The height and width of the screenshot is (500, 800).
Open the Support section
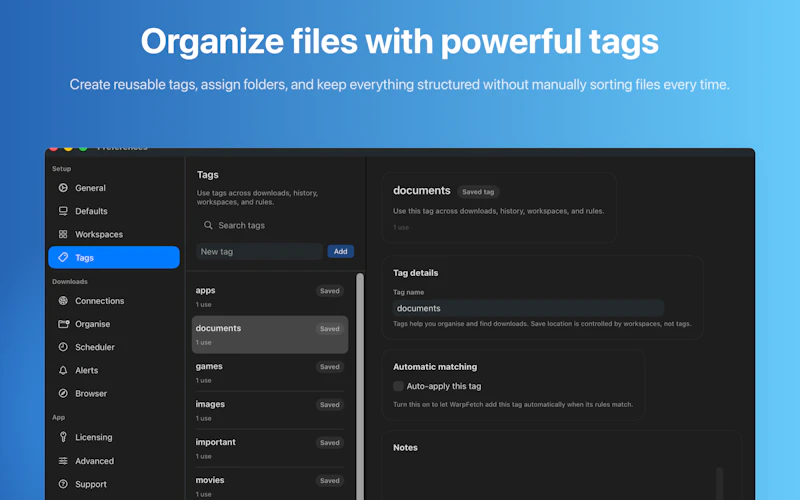(114, 484)
